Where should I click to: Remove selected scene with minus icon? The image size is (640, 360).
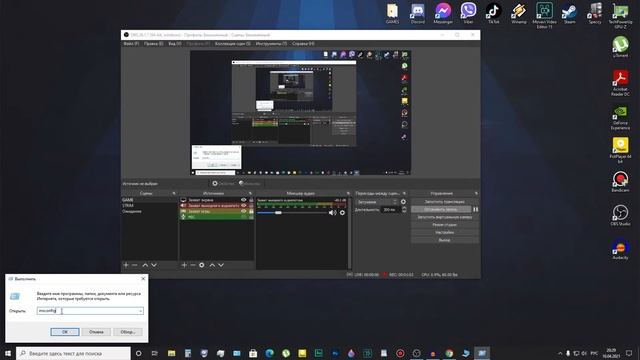(135, 265)
